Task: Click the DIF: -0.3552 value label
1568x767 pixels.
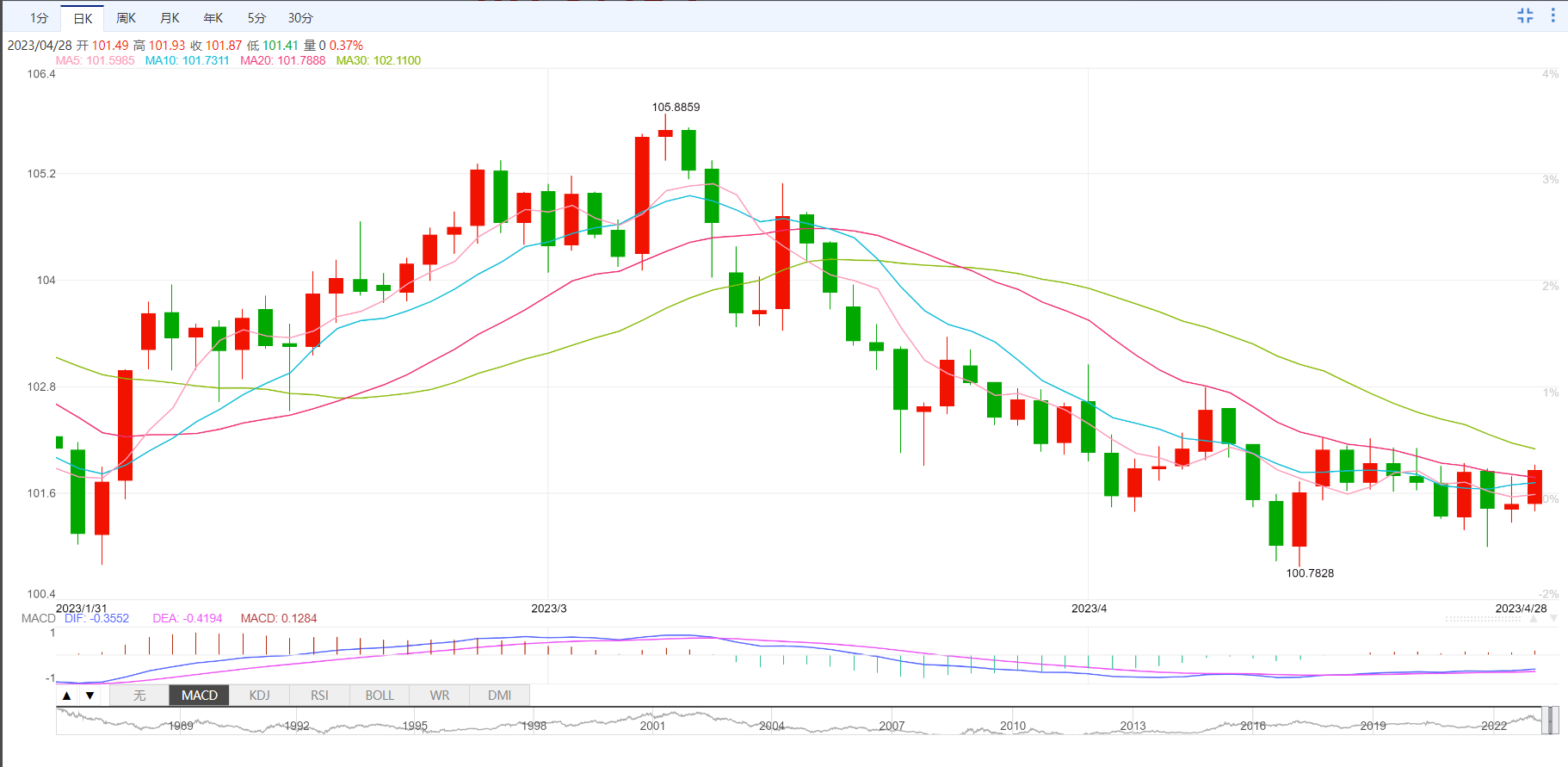Action: click(96, 618)
